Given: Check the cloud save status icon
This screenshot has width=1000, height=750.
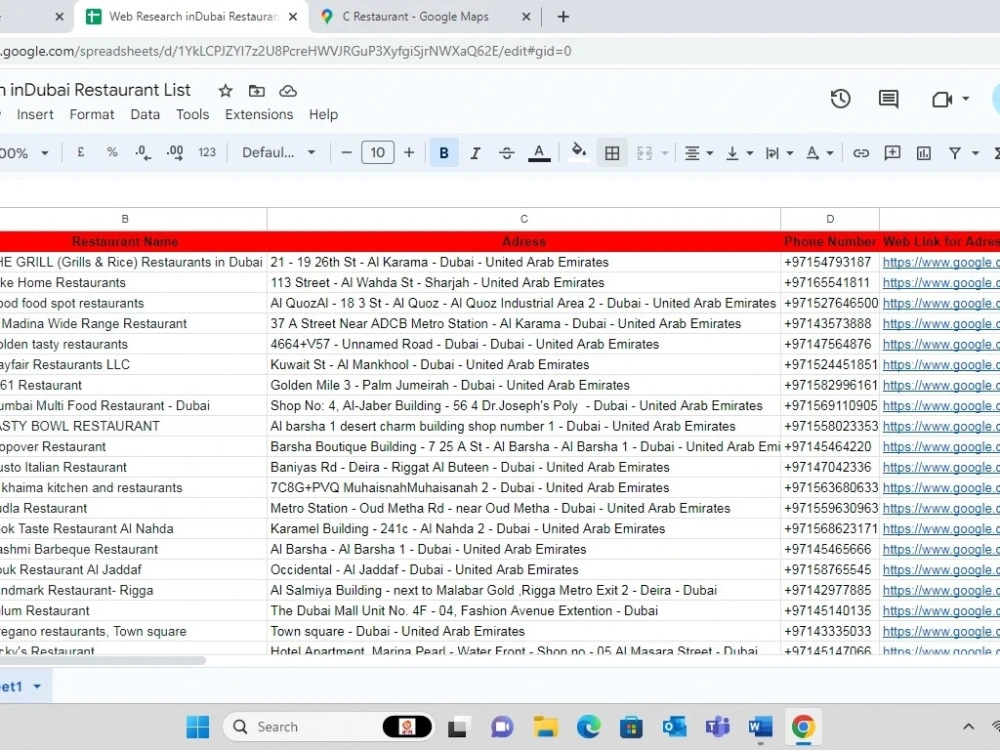Looking at the screenshot, I should pyautogui.click(x=288, y=91).
